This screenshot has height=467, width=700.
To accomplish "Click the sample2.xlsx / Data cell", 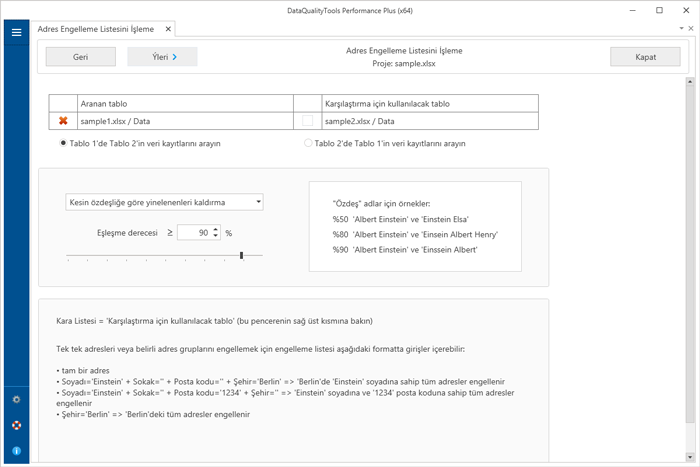I will (x=430, y=121).
